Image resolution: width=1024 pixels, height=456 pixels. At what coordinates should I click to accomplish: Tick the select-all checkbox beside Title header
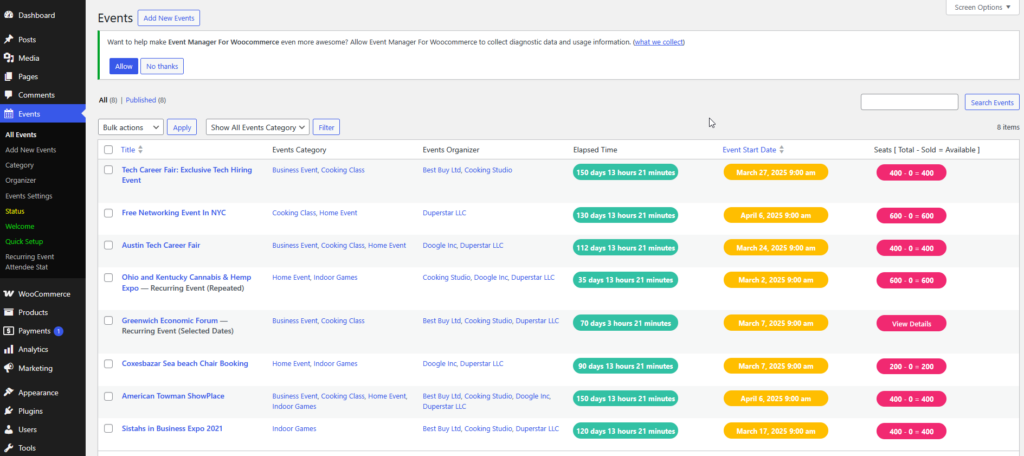tap(108, 150)
